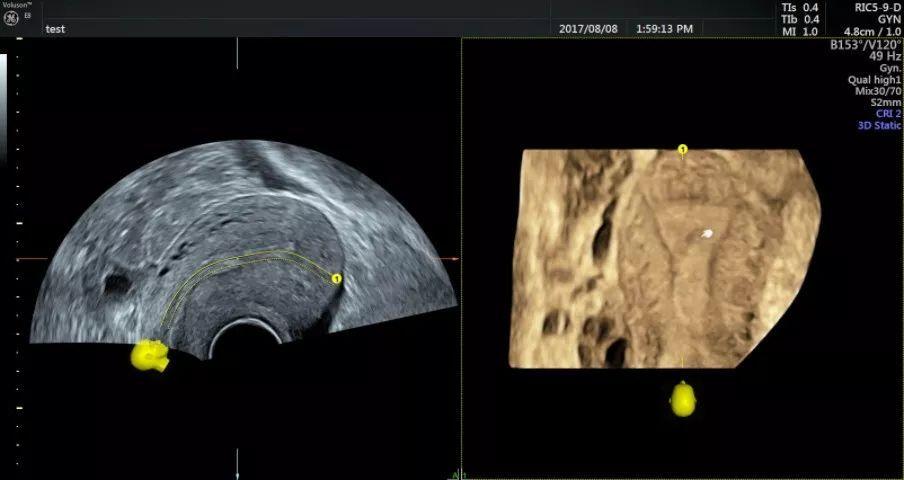Click the RIC5-9-D probe label

coord(876,7)
